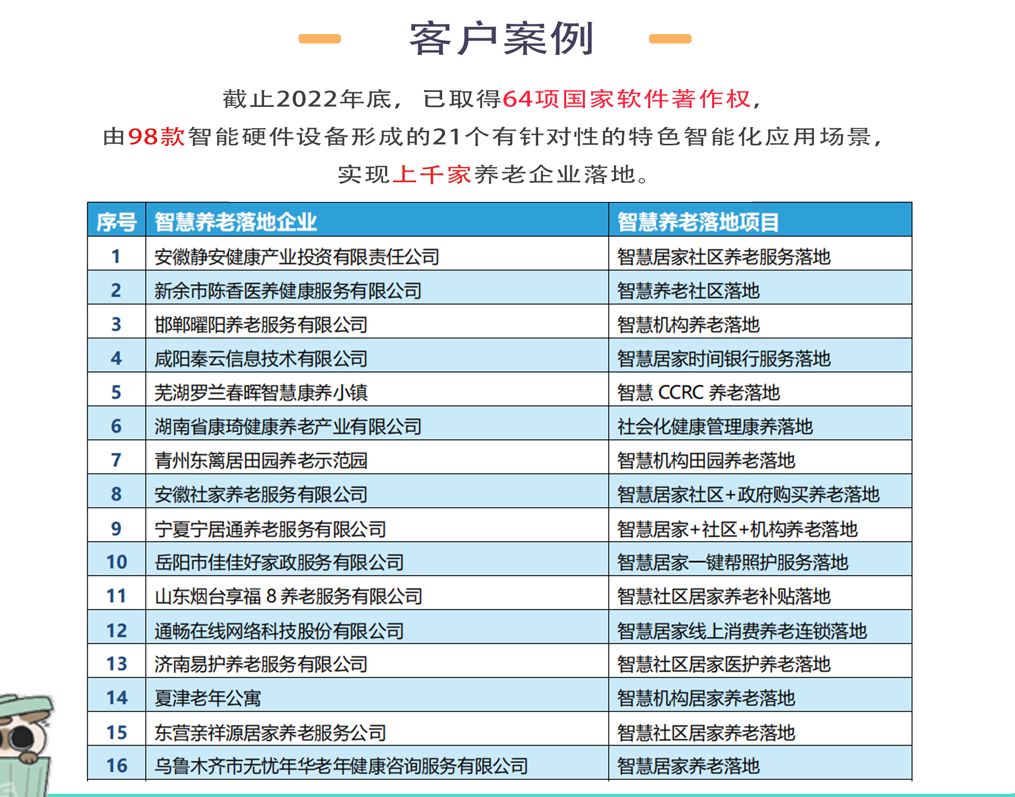This screenshot has height=797, width=1015.
Task: Click the red text 64项国家软件著作权
Action: click(x=626, y=98)
